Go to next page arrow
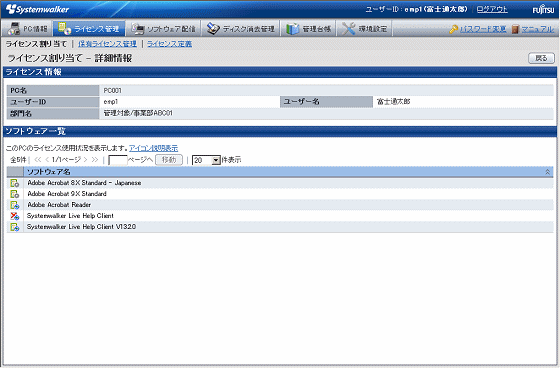The height and width of the screenshot is (368, 560). click(x=85, y=160)
